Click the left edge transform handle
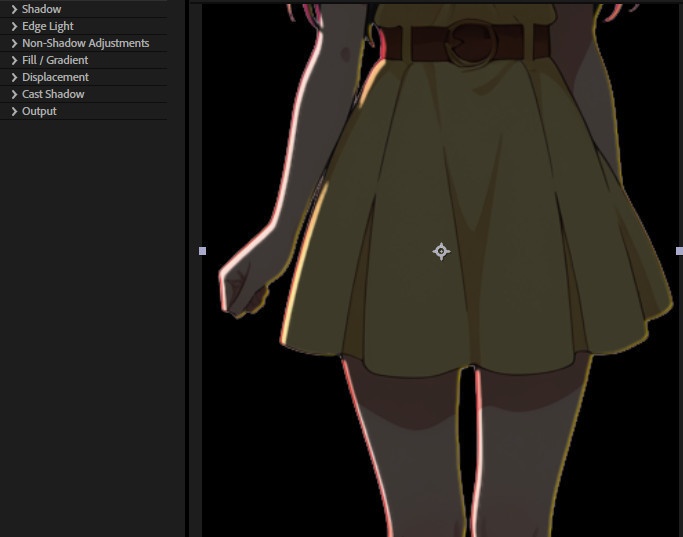 pos(203,251)
